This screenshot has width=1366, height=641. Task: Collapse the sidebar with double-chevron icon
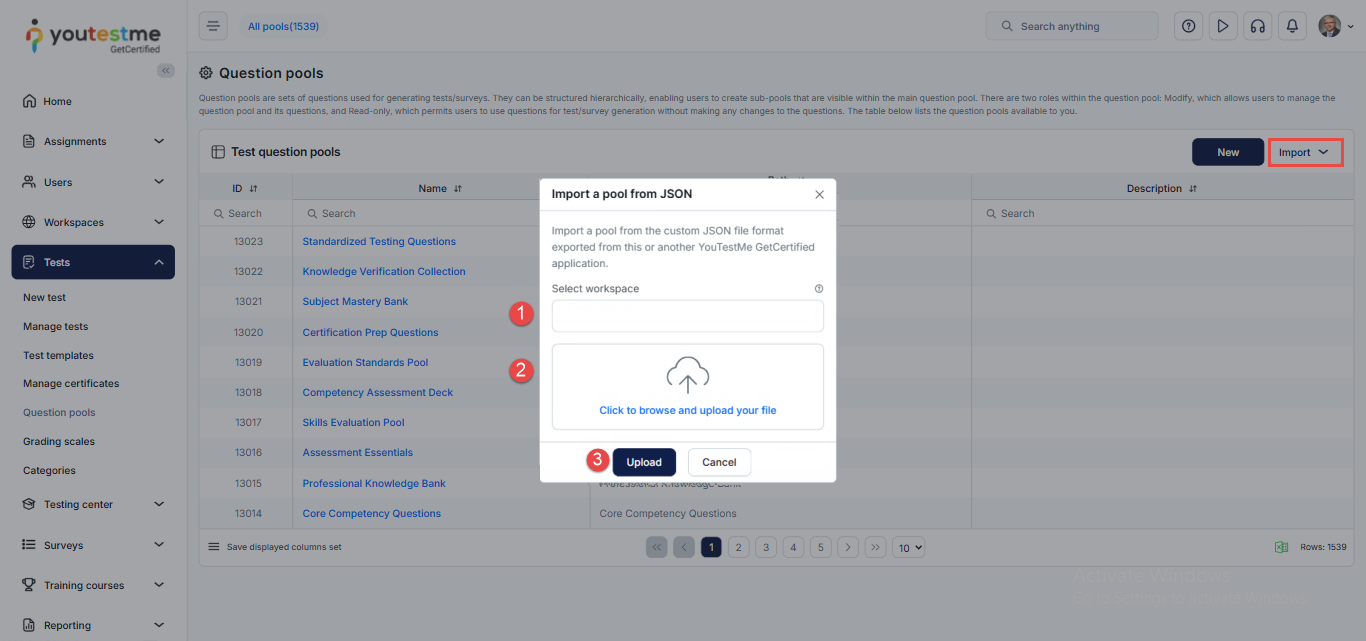pyautogui.click(x=166, y=70)
